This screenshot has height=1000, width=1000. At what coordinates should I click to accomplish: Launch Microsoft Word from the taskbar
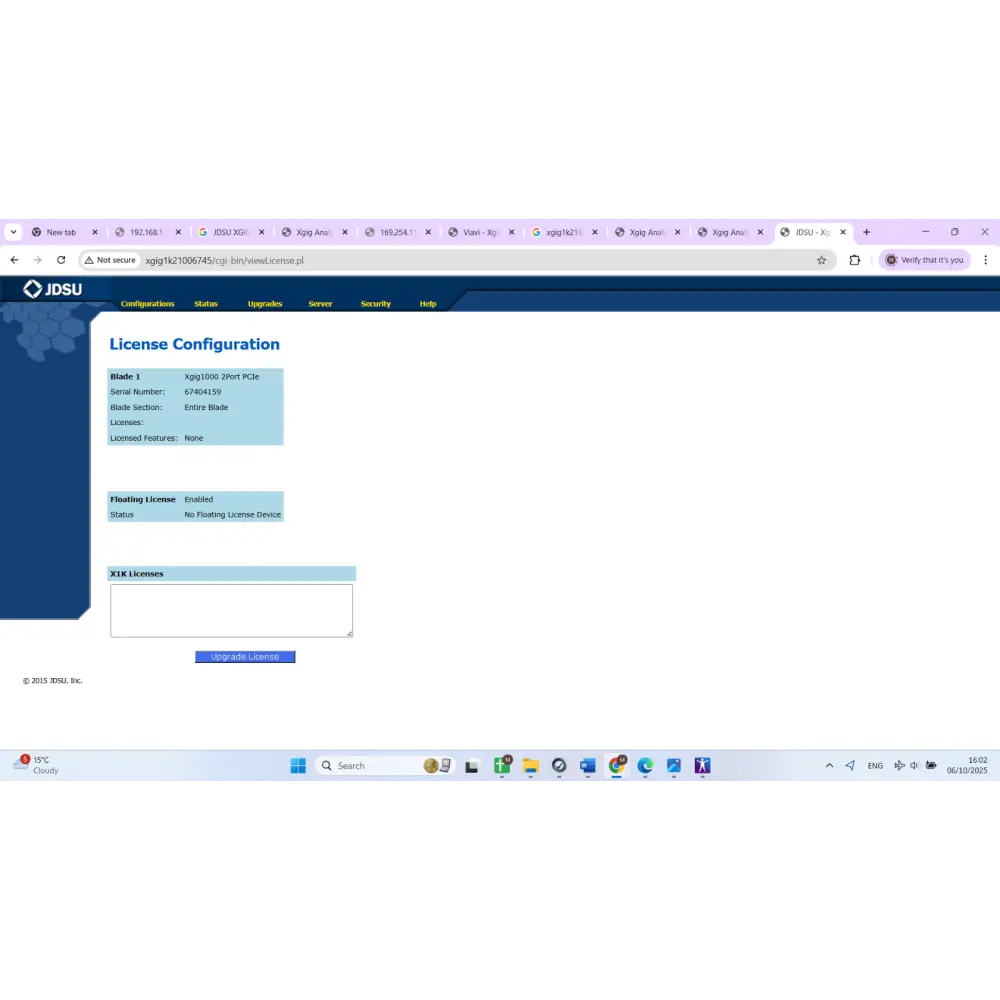click(x=588, y=766)
